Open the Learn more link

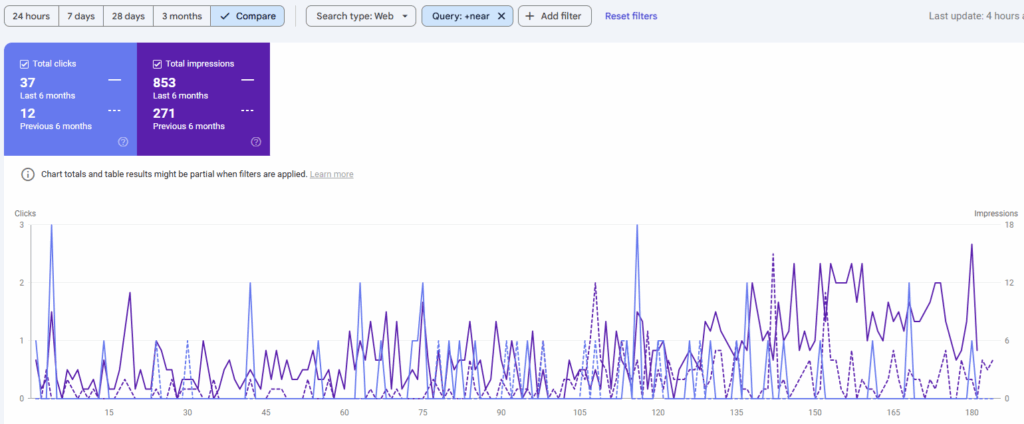click(331, 174)
